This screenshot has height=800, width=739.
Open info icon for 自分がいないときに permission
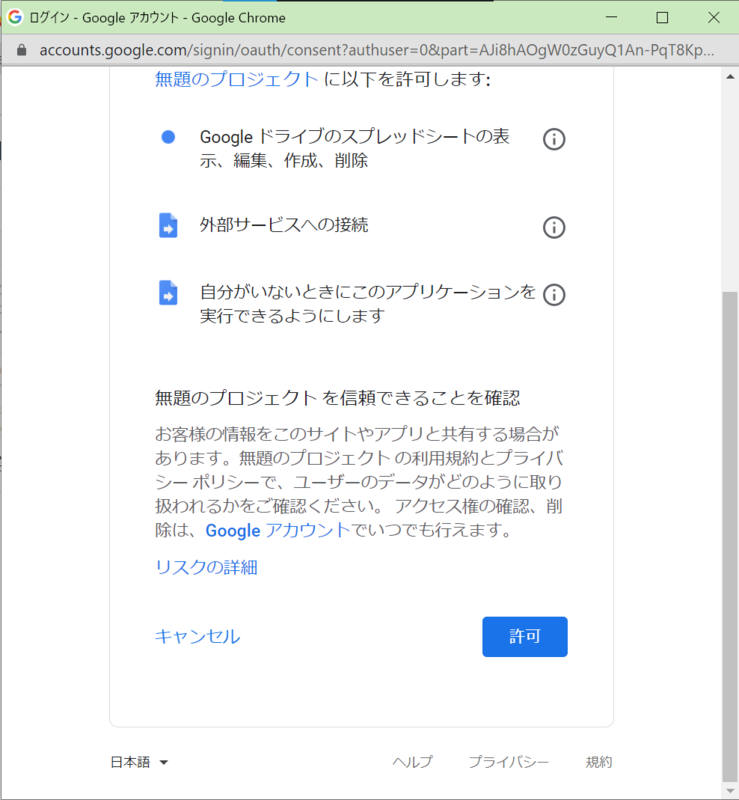click(x=554, y=294)
